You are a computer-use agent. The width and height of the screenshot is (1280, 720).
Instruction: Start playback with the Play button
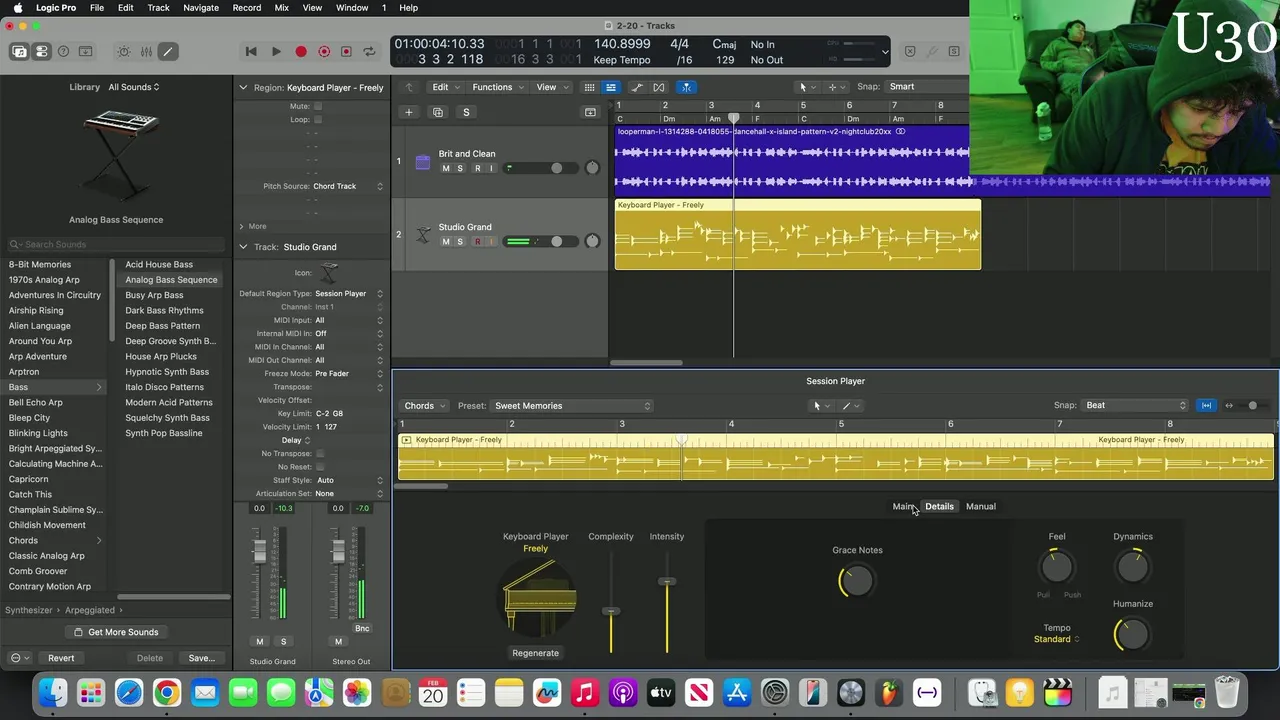tap(276, 52)
